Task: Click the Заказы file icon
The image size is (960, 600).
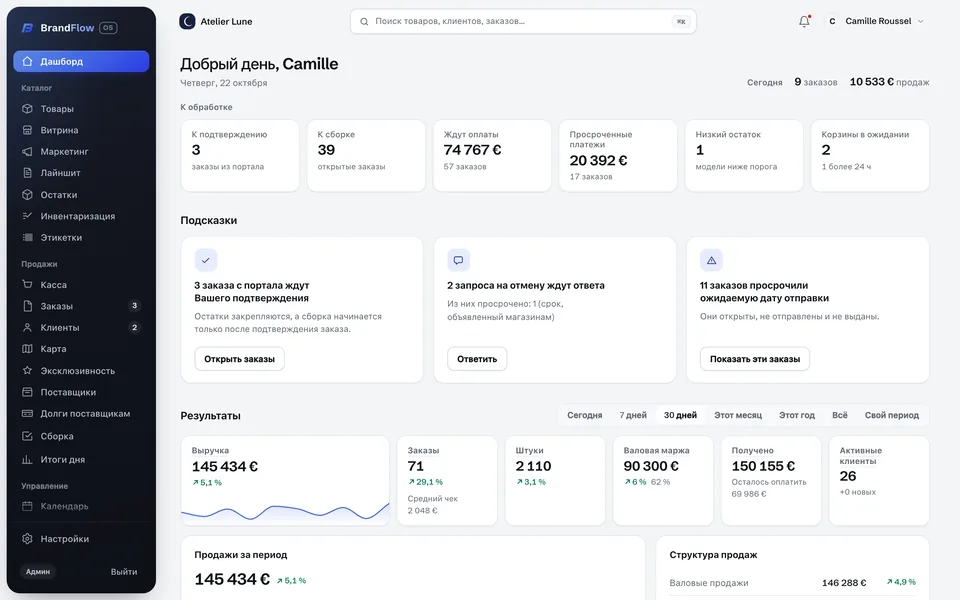Action: click(x=27, y=306)
